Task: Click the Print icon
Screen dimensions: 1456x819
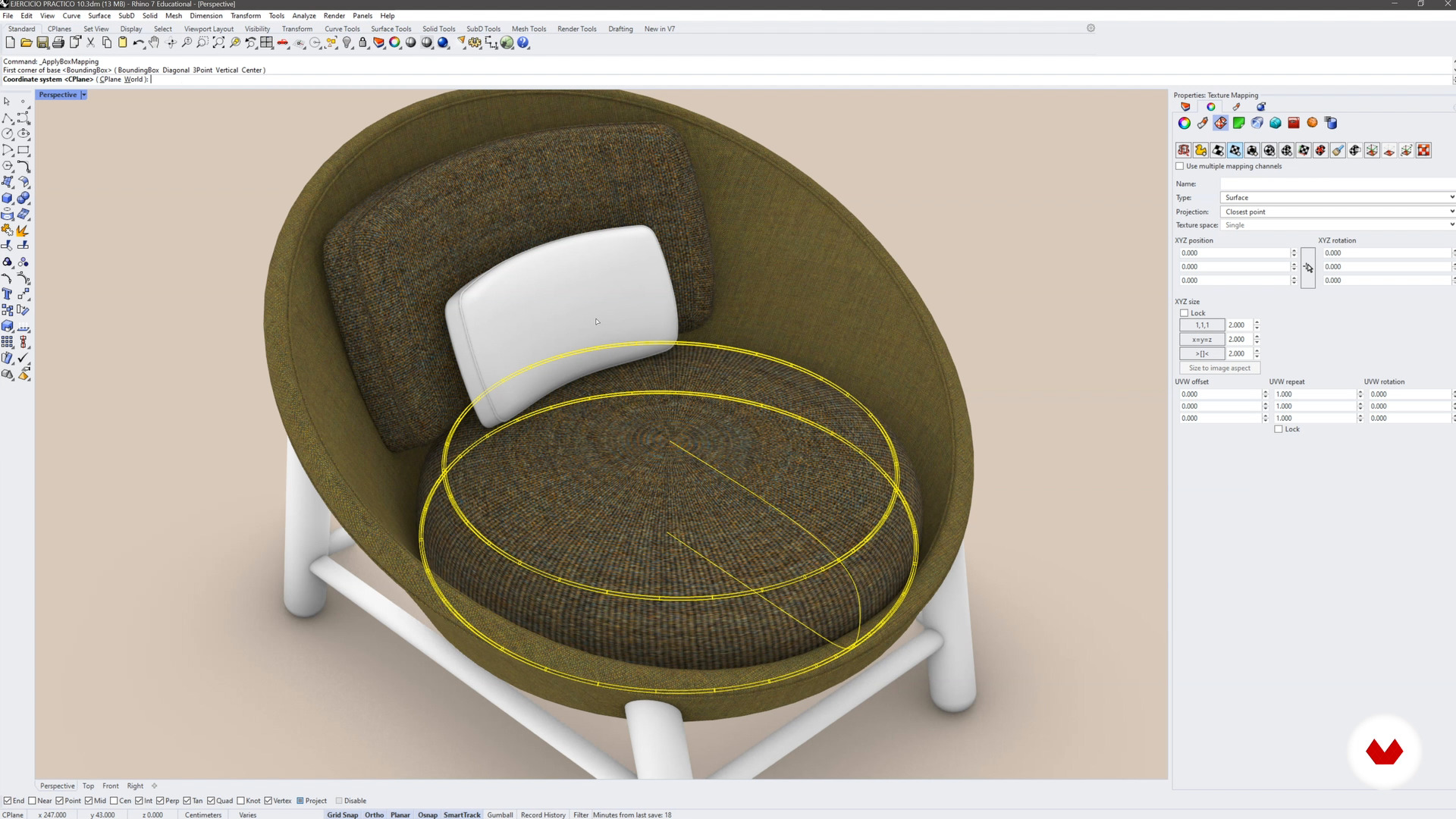Action: pos(58,43)
